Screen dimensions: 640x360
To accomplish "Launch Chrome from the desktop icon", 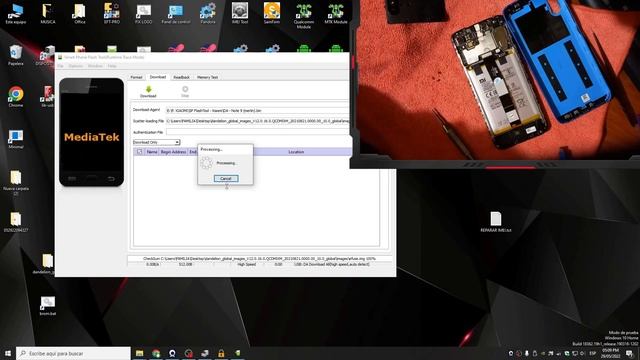I will [x=16, y=97].
